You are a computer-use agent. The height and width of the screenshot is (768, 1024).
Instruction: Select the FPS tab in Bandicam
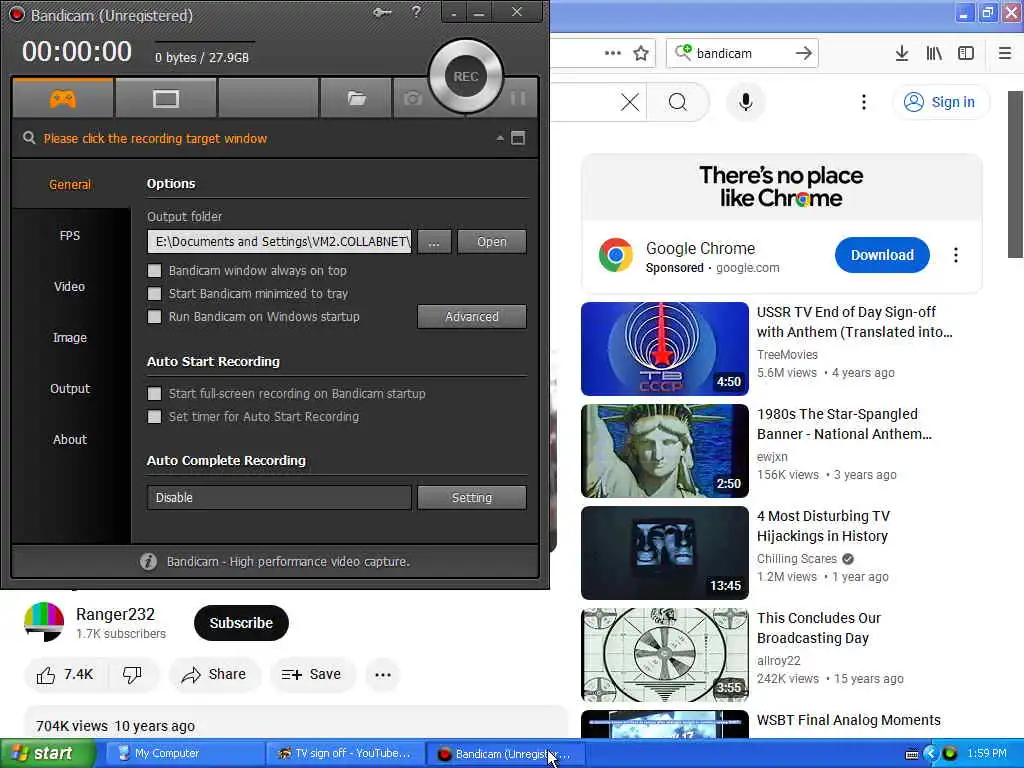pyautogui.click(x=70, y=235)
